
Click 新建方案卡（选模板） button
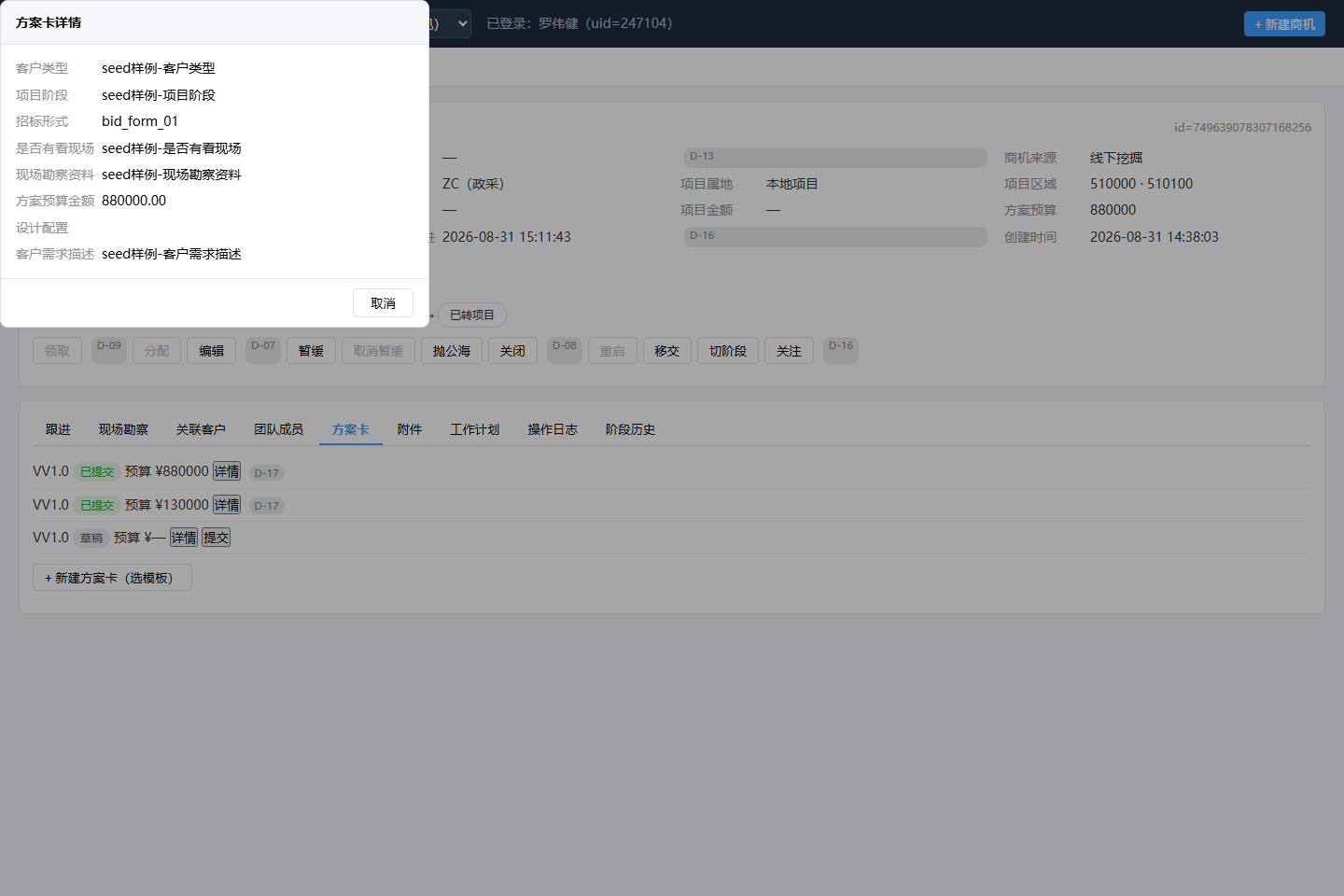point(112,578)
